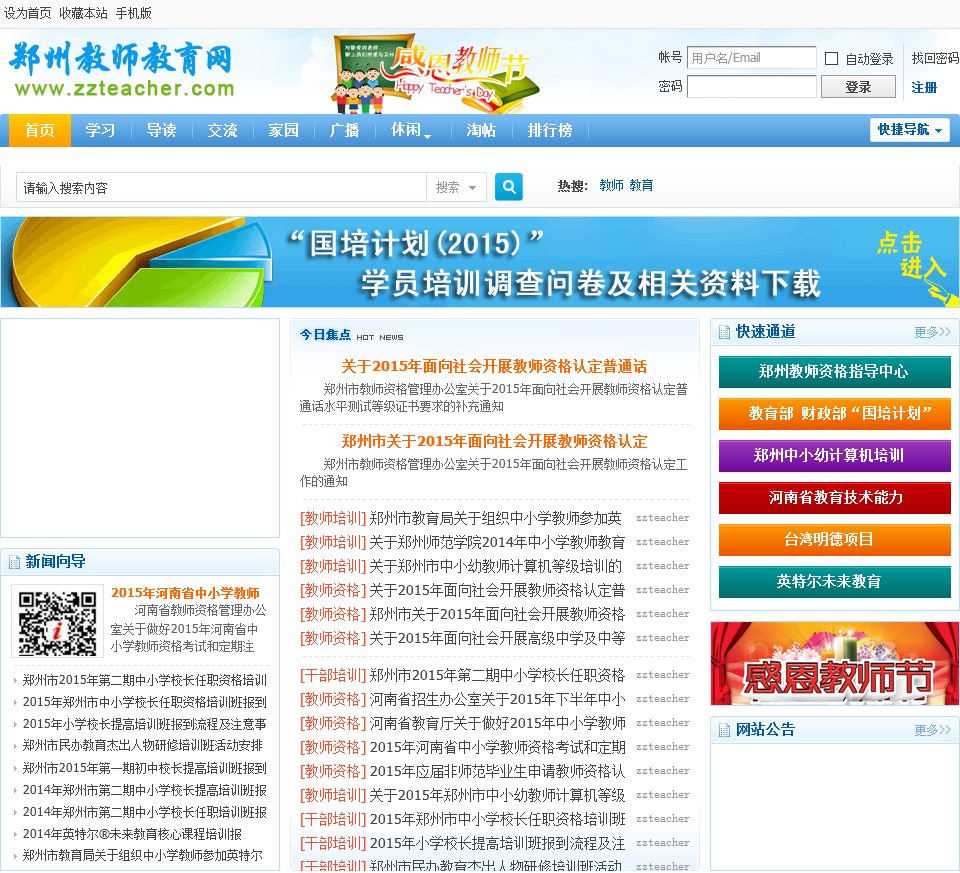Focus the 密码 password field
The height and width of the screenshot is (873, 960).
point(751,86)
